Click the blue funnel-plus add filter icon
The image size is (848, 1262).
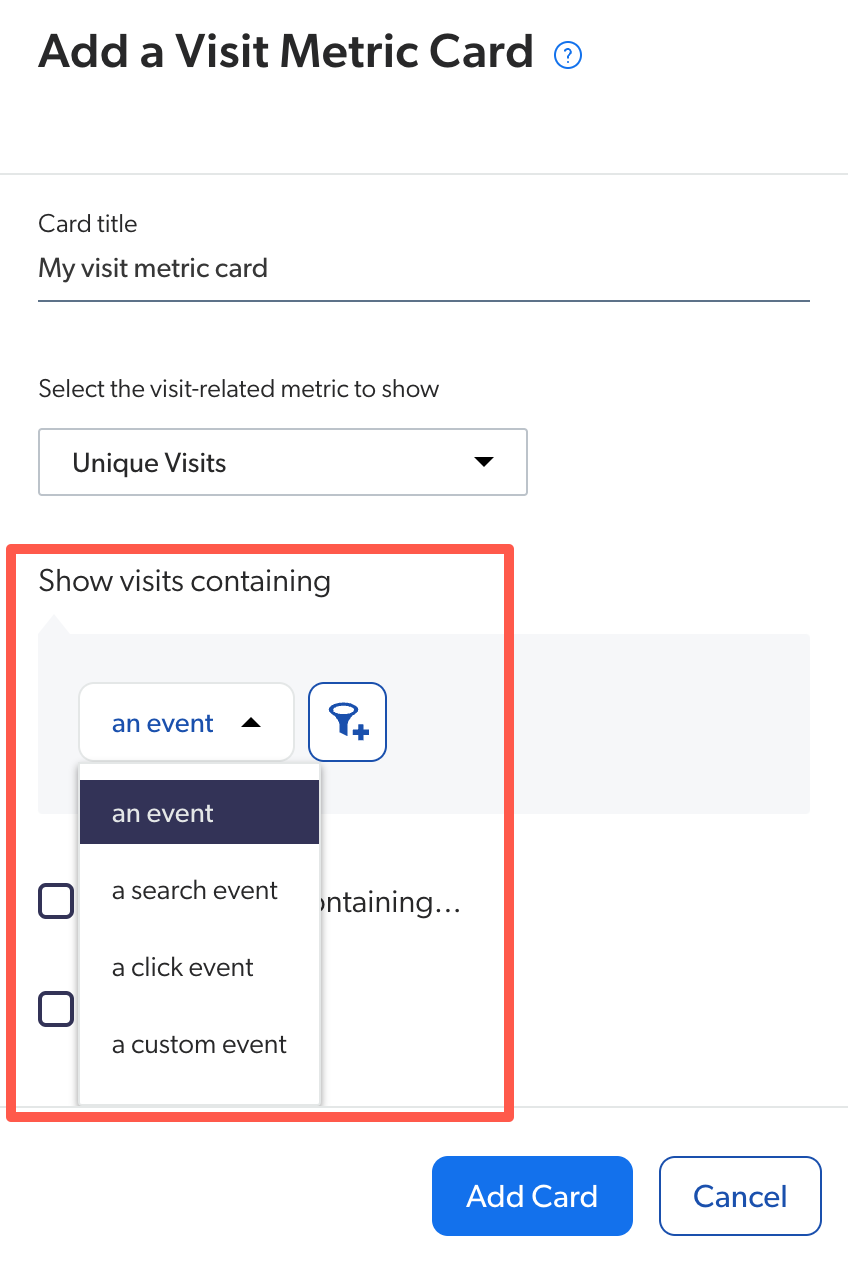[347, 721]
